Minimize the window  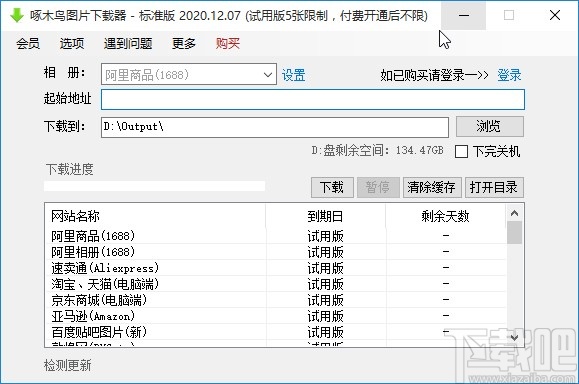(464, 15)
